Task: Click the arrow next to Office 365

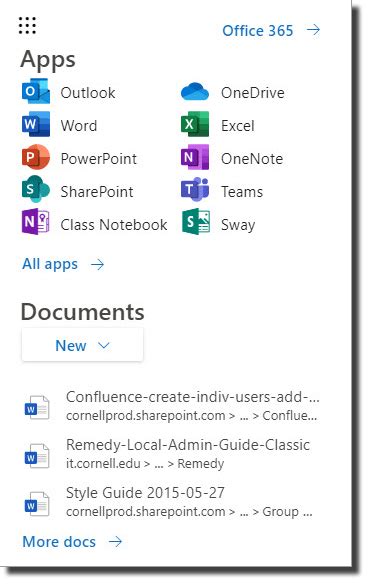Action: point(313,30)
